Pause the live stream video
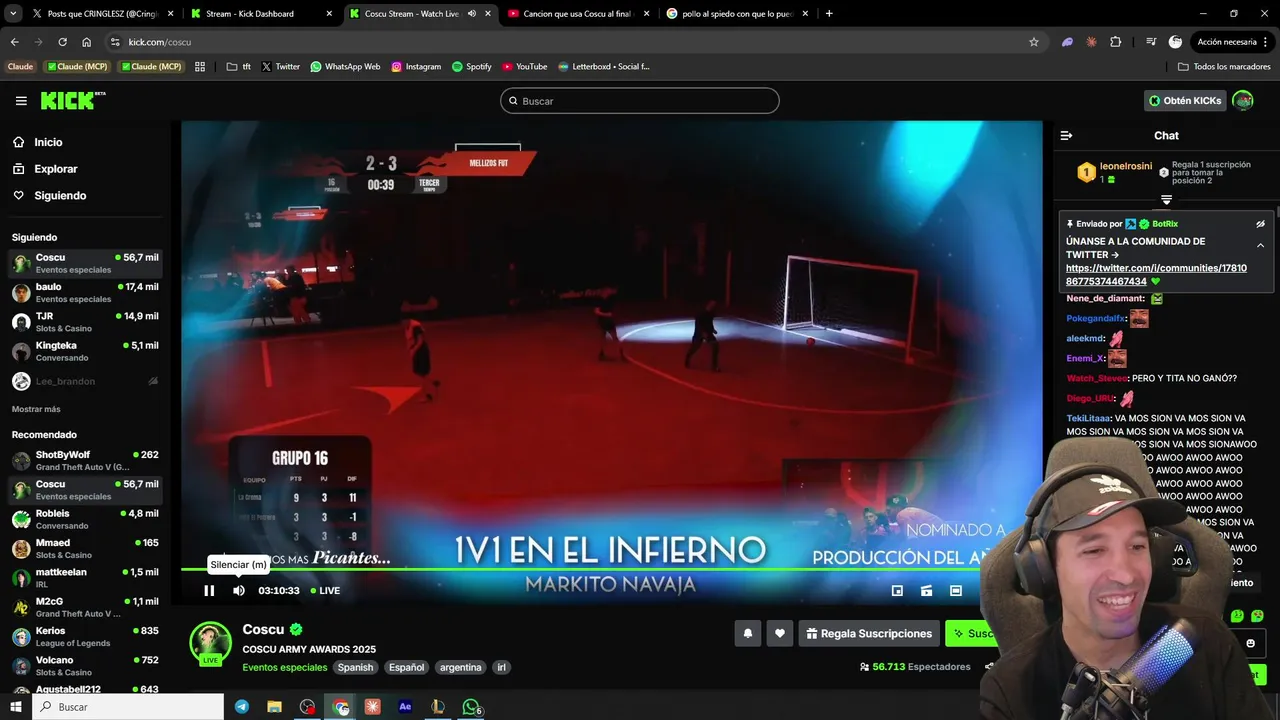The height and width of the screenshot is (720, 1280). (209, 591)
